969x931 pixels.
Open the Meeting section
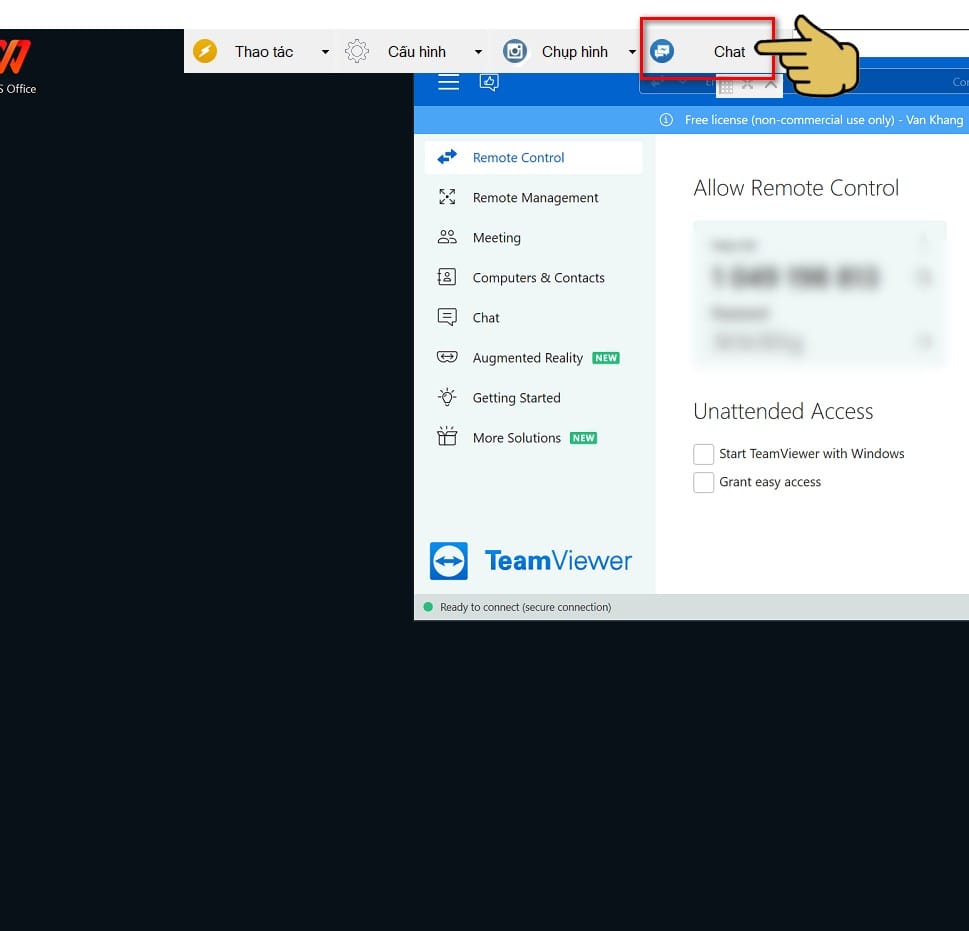pos(533,238)
